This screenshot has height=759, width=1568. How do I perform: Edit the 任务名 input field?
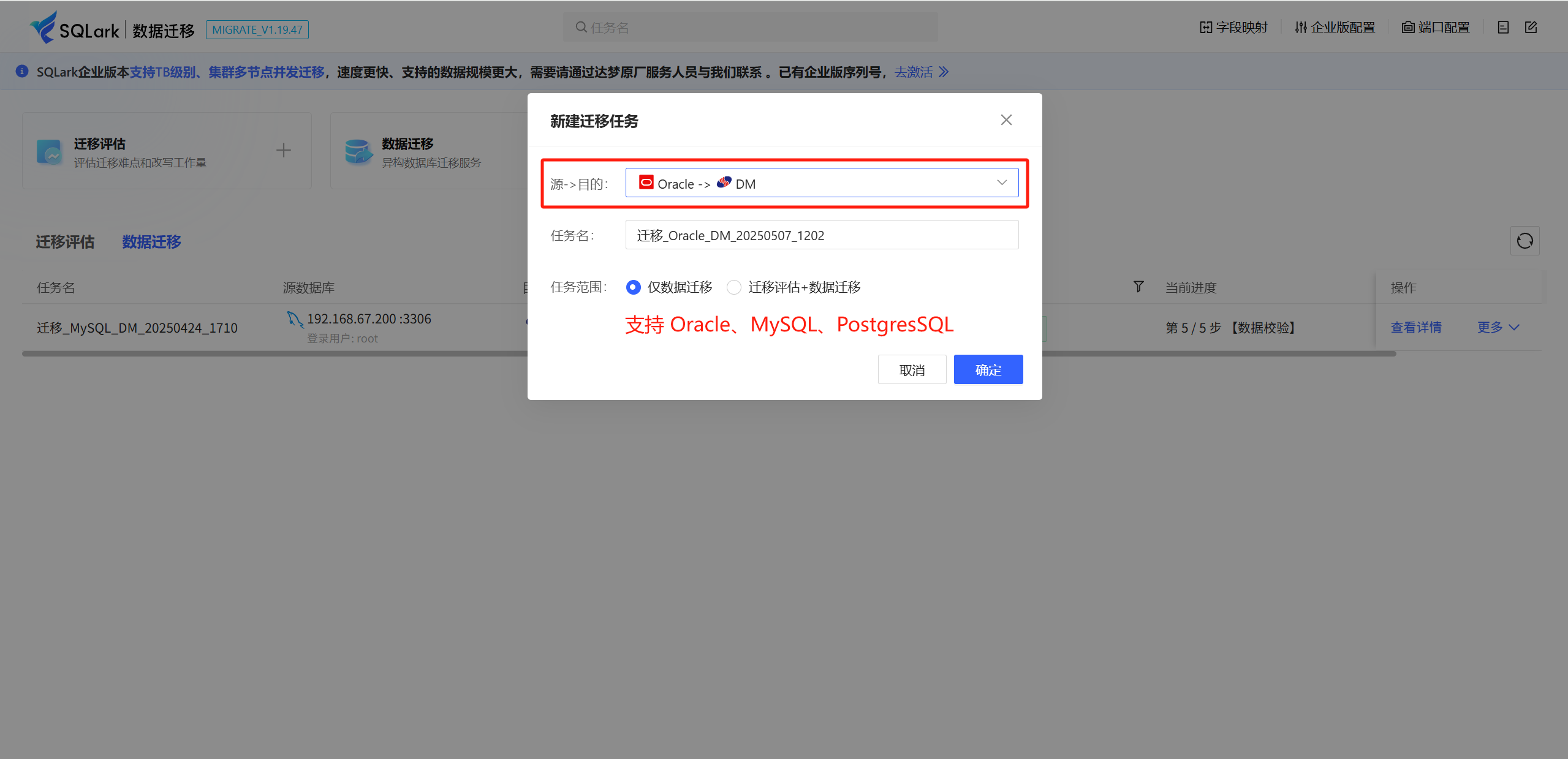(822, 235)
